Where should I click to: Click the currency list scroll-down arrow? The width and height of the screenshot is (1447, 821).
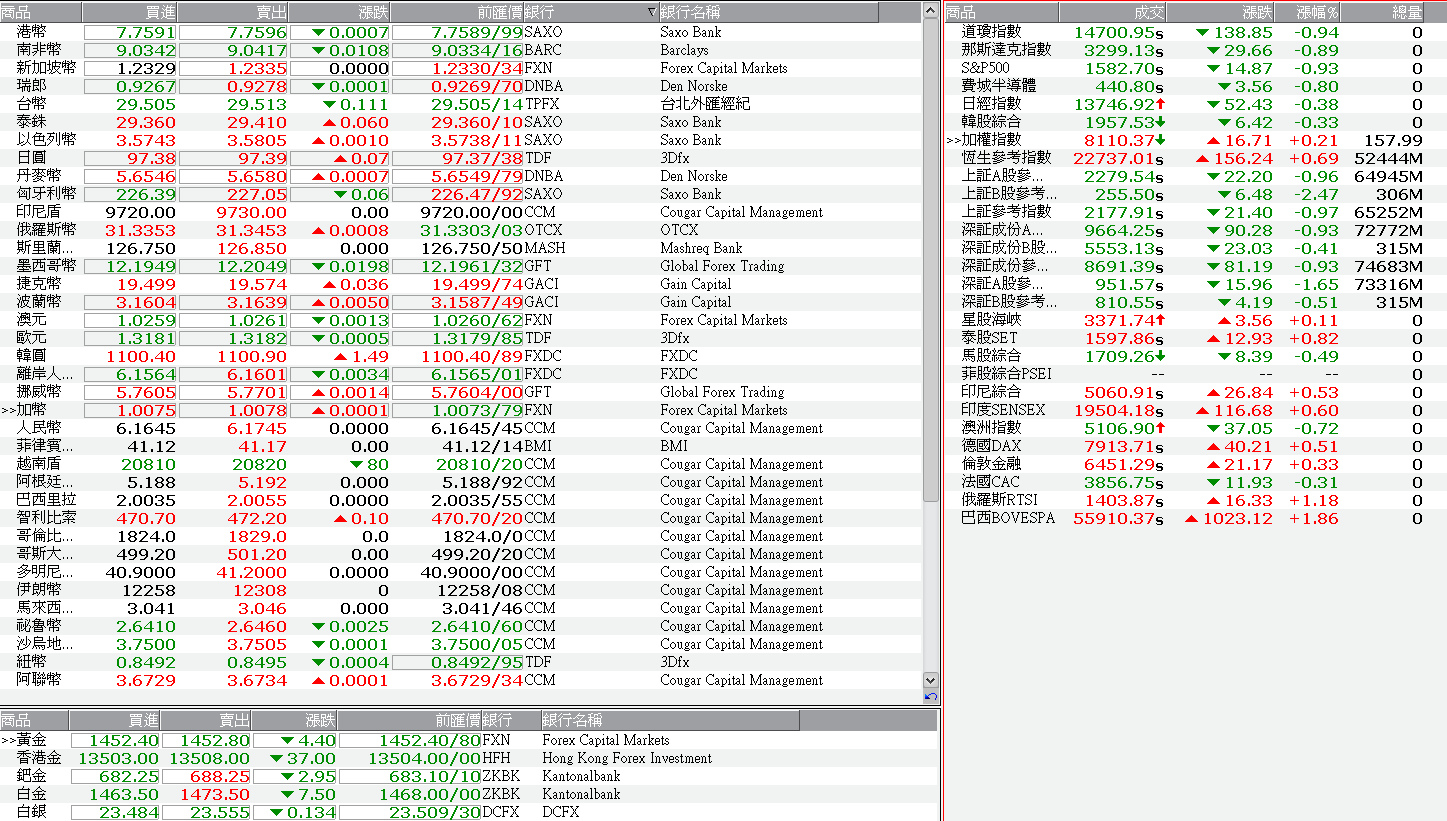pos(931,679)
